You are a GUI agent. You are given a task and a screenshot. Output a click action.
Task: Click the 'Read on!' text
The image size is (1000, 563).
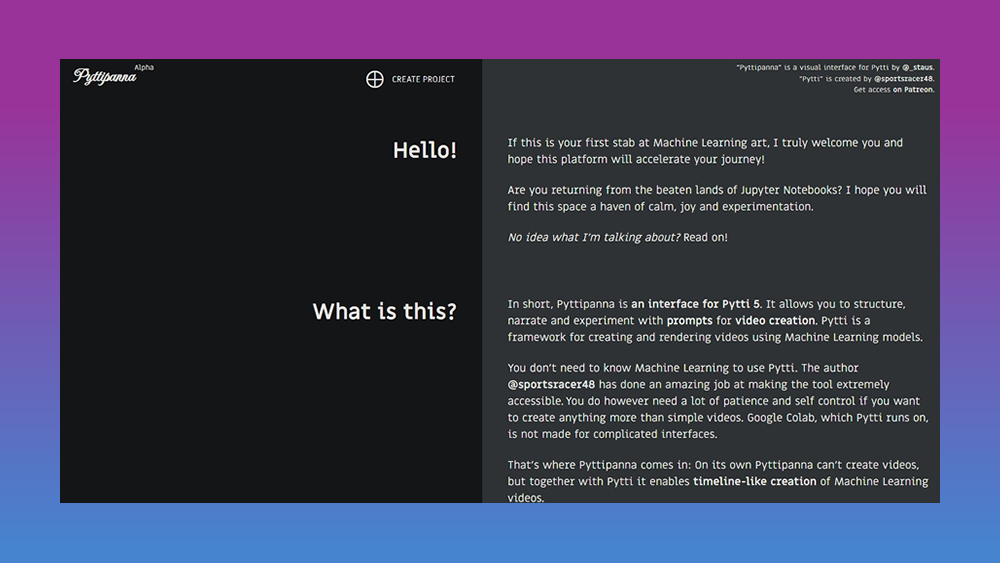(705, 237)
